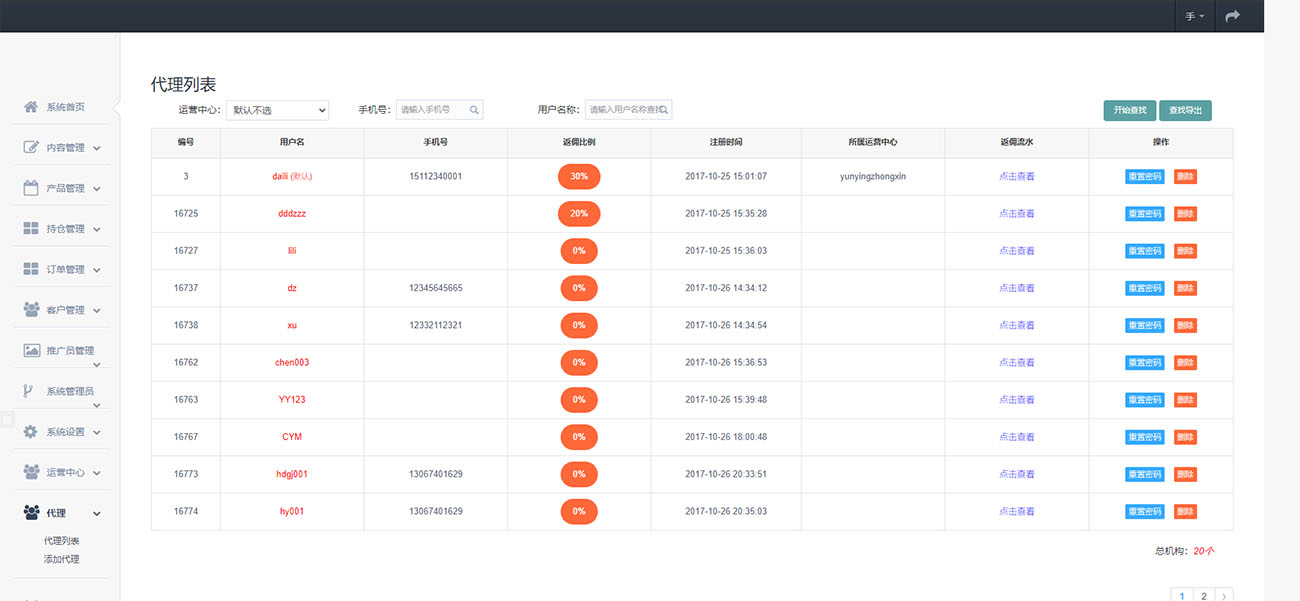
Task: Click the users icon for 客户管理
Action: 31,310
